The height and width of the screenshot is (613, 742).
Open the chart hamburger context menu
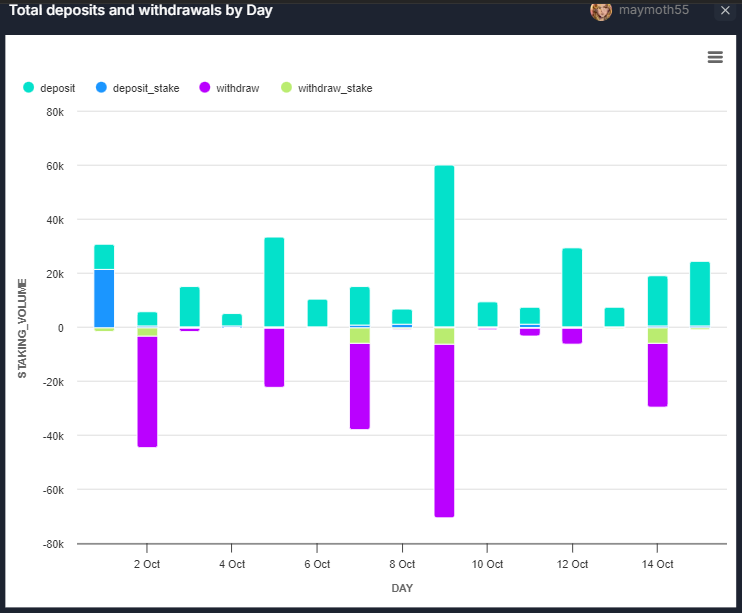pos(715,57)
